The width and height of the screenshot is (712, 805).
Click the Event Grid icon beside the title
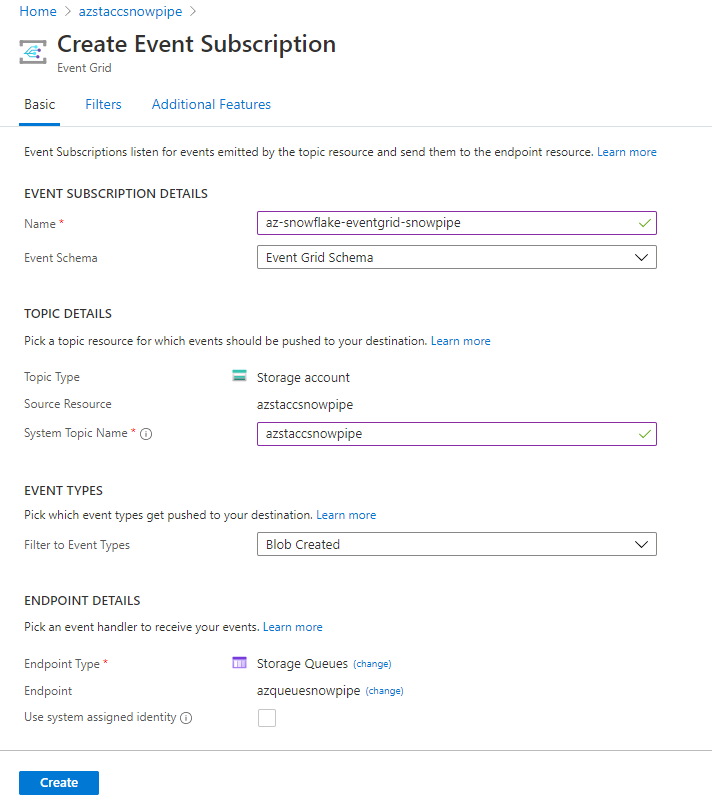(x=34, y=52)
